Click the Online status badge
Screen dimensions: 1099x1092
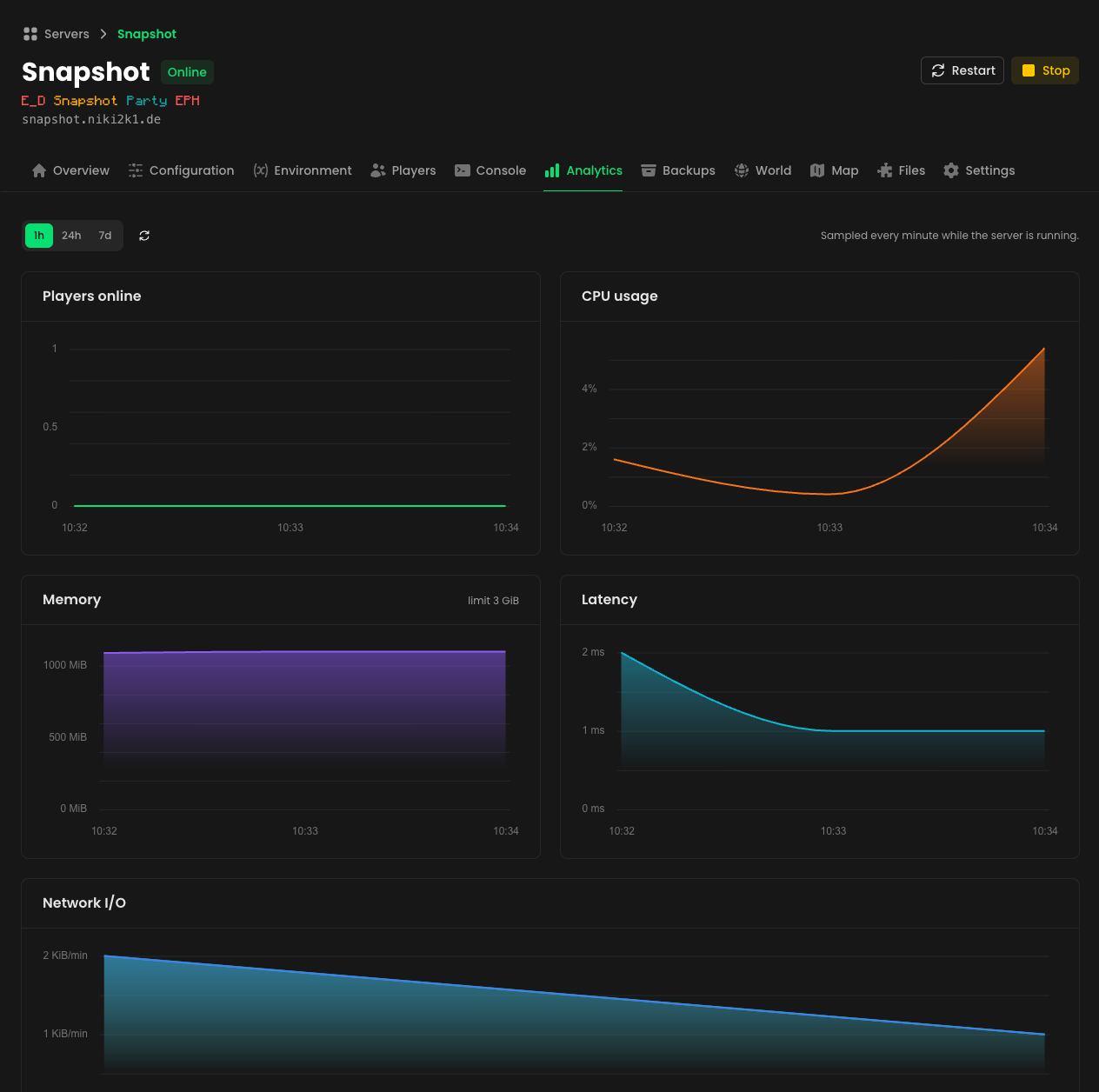tap(187, 72)
